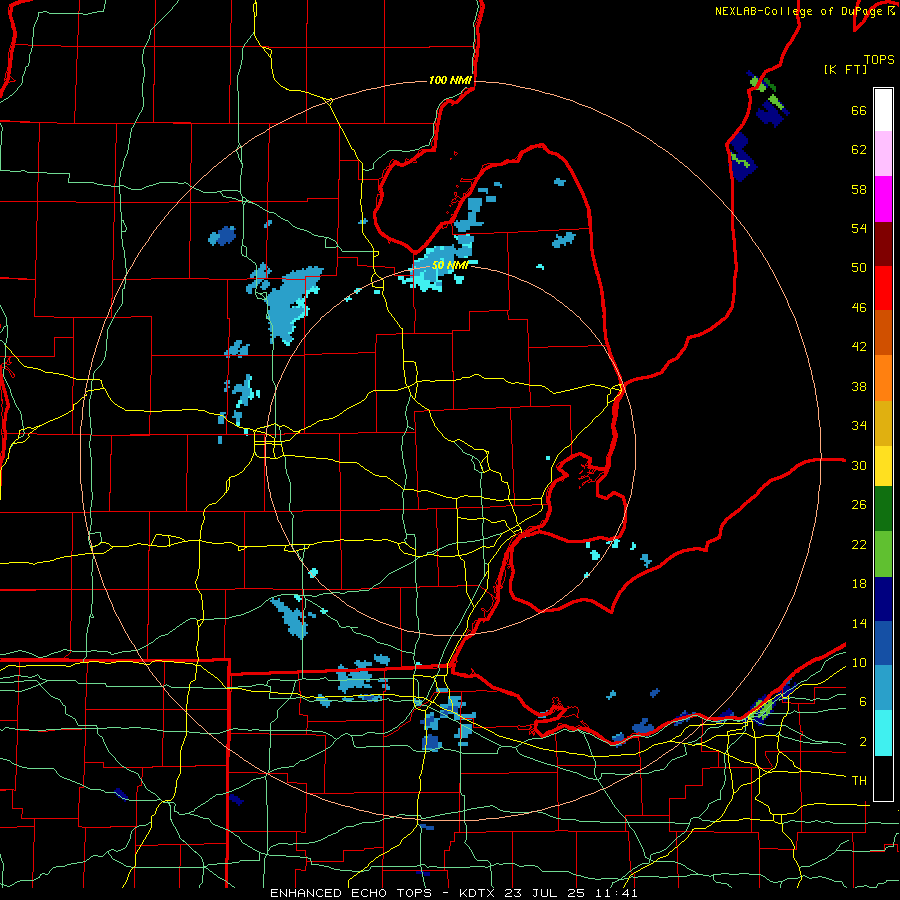This screenshot has height=900, width=900.
Task: Click the 26 legend value
Action: (859, 505)
